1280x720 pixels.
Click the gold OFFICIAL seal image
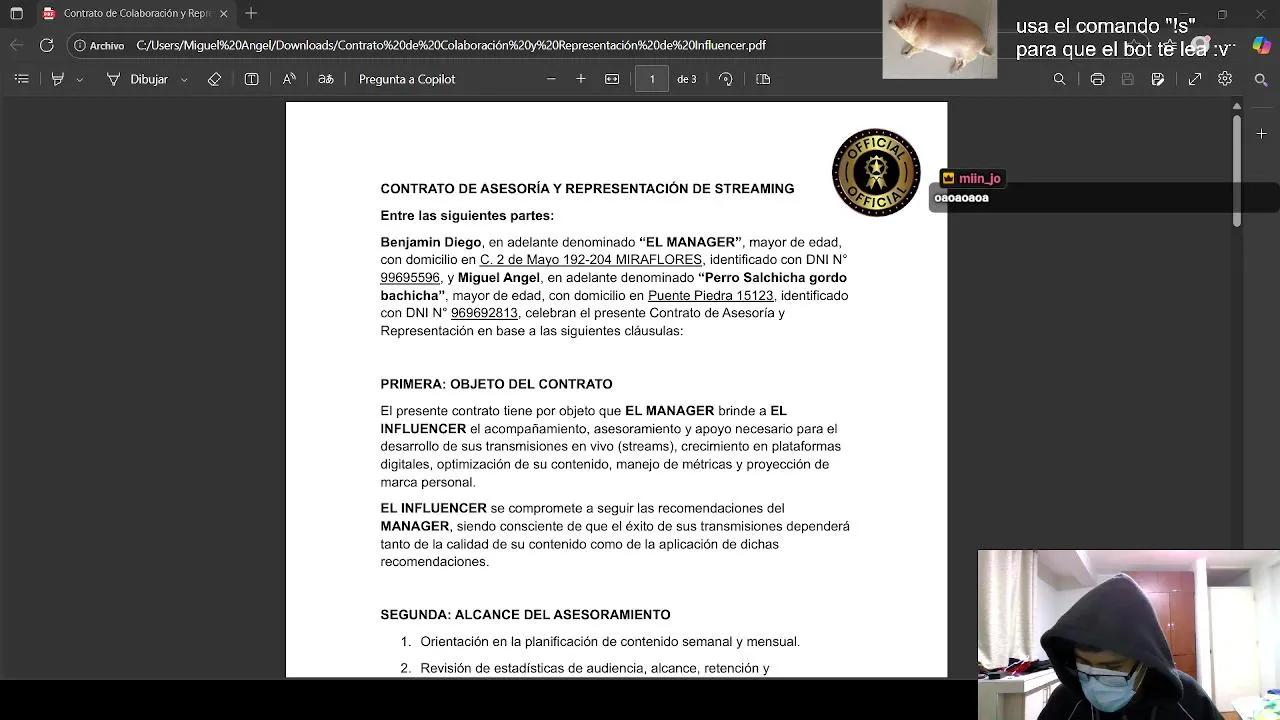pos(876,172)
